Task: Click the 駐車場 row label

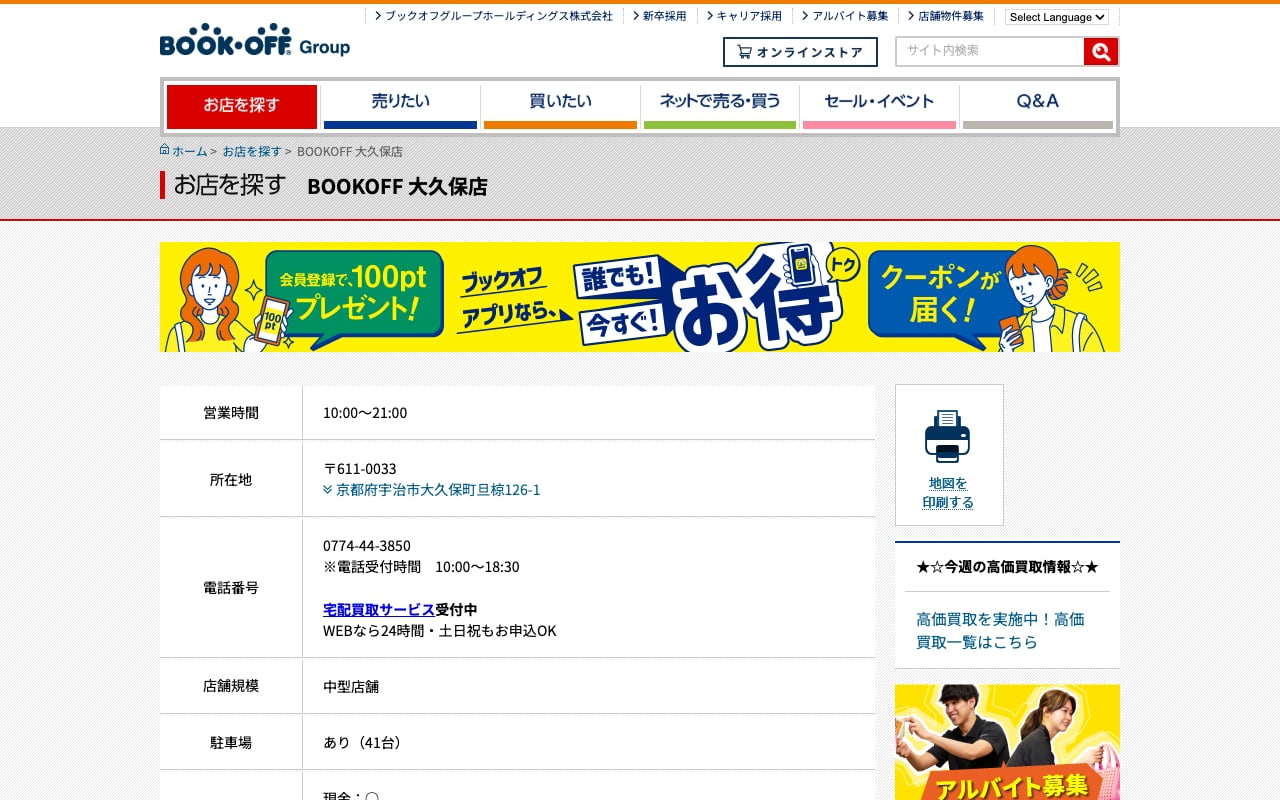Action: [231, 743]
